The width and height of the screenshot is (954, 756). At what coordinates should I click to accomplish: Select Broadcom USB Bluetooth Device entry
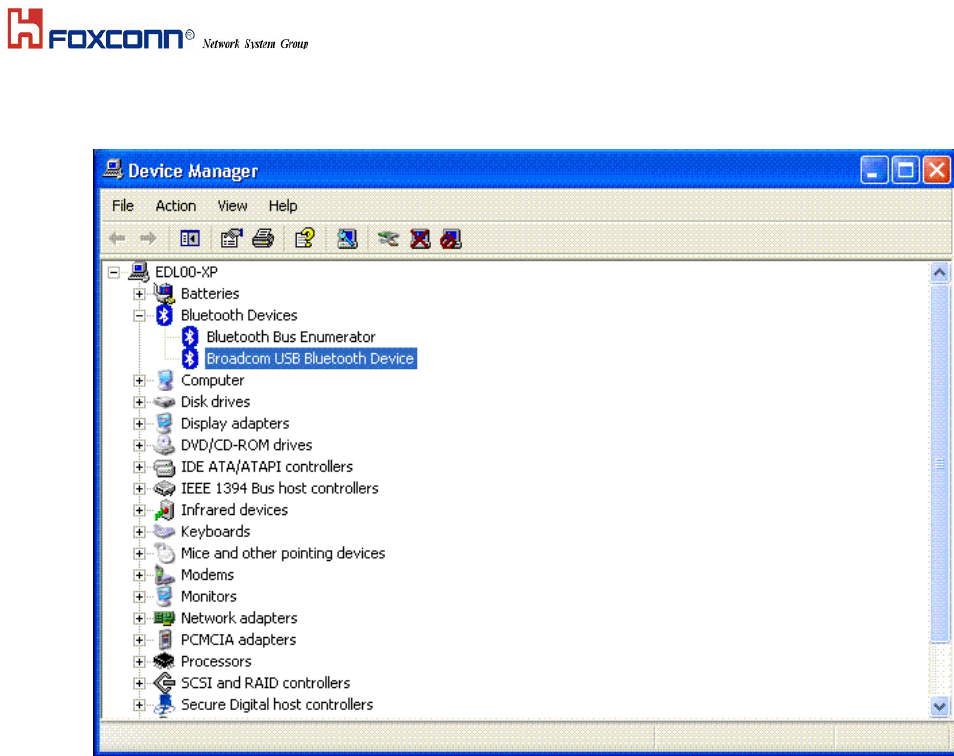pyautogui.click(x=310, y=359)
